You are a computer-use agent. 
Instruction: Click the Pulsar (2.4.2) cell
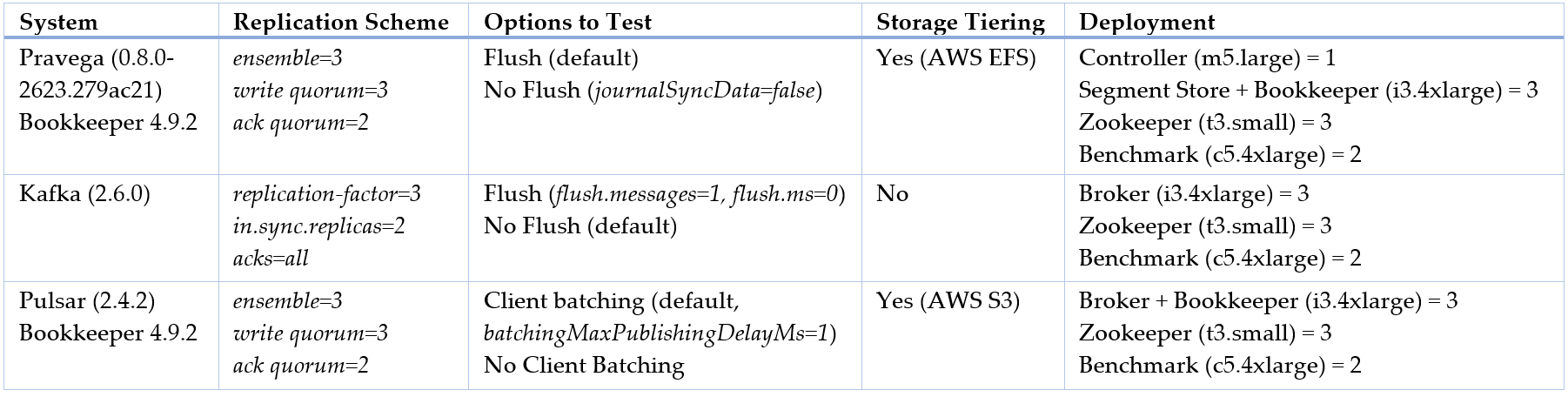(x=87, y=301)
